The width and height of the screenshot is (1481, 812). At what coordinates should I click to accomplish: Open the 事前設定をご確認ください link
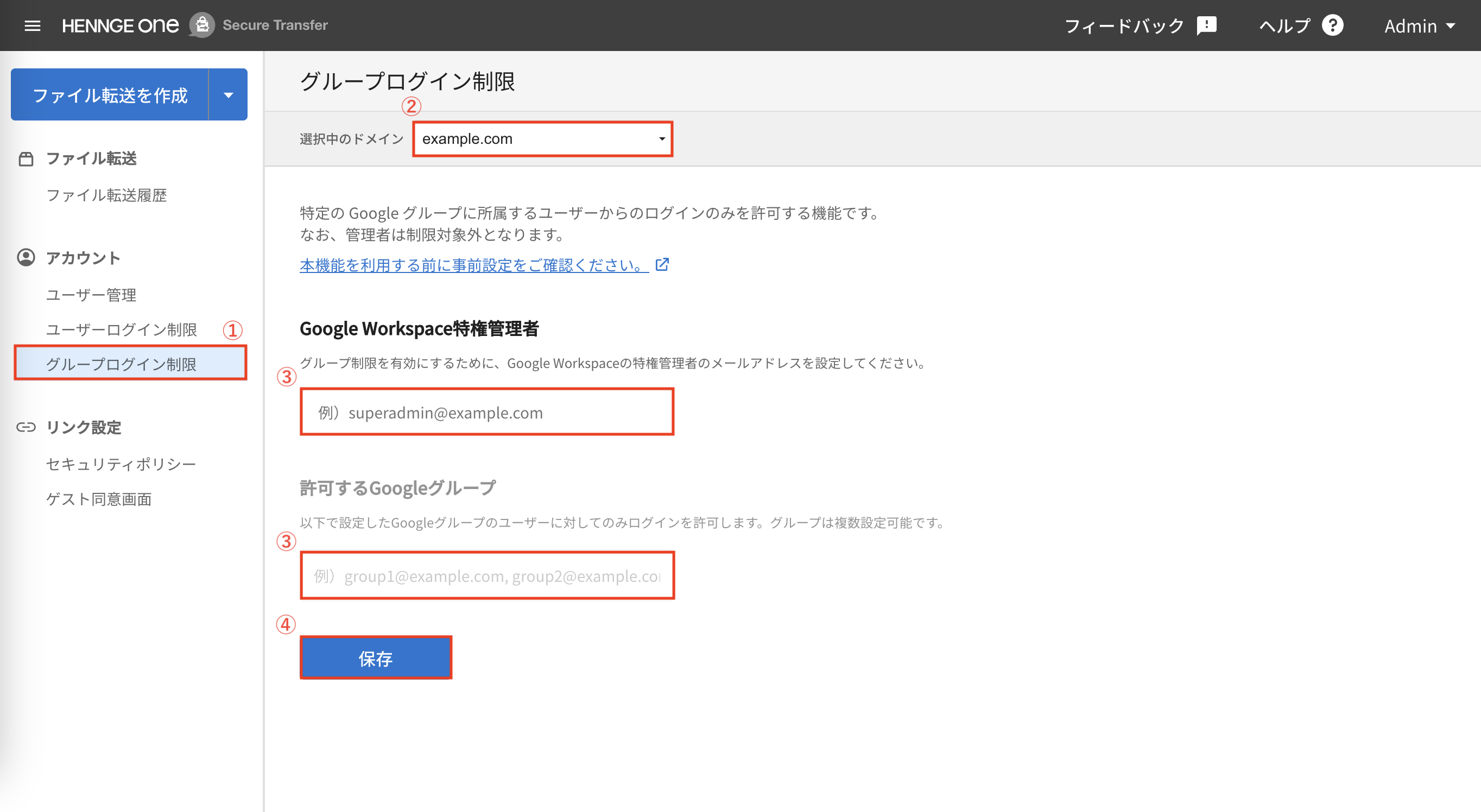471,265
